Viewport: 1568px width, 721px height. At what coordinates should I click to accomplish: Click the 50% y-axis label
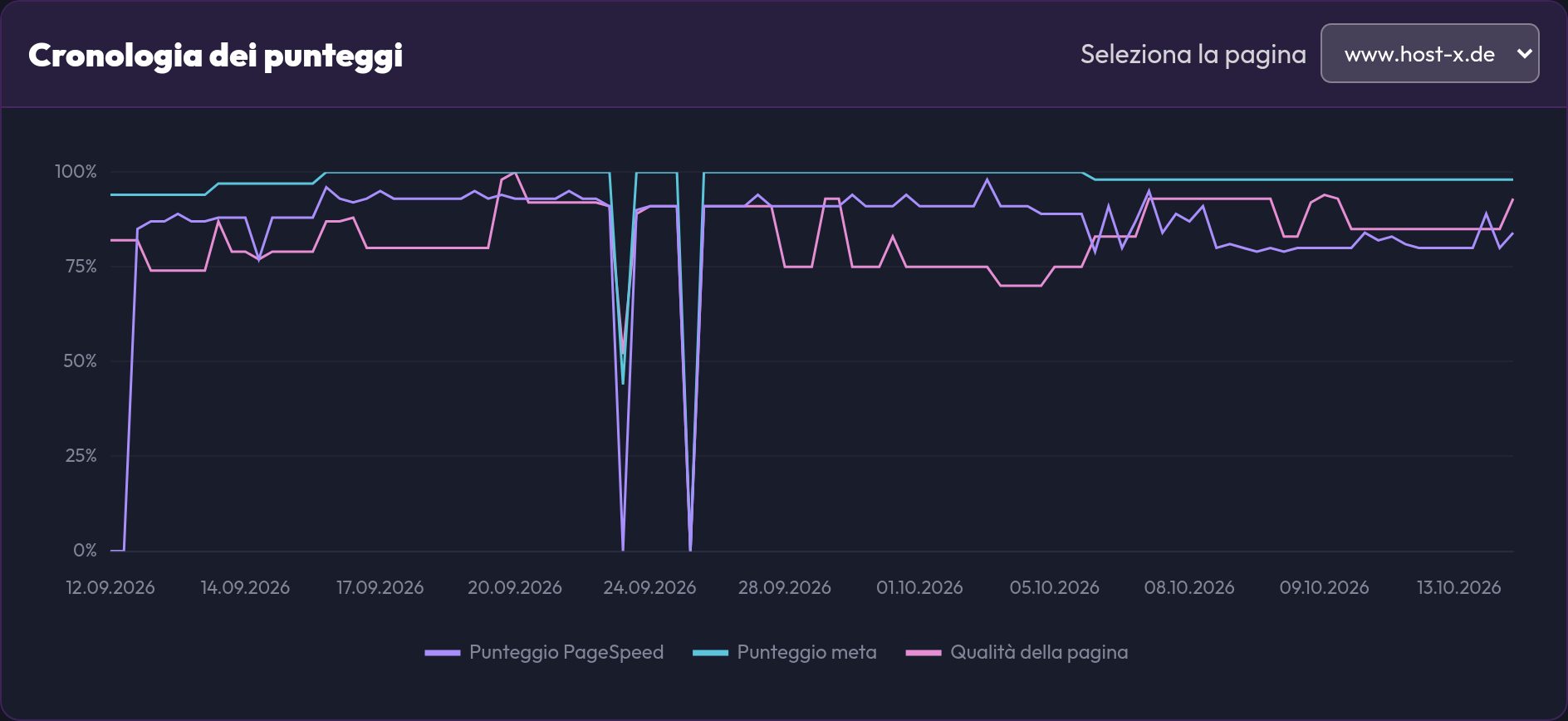[x=81, y=360]
